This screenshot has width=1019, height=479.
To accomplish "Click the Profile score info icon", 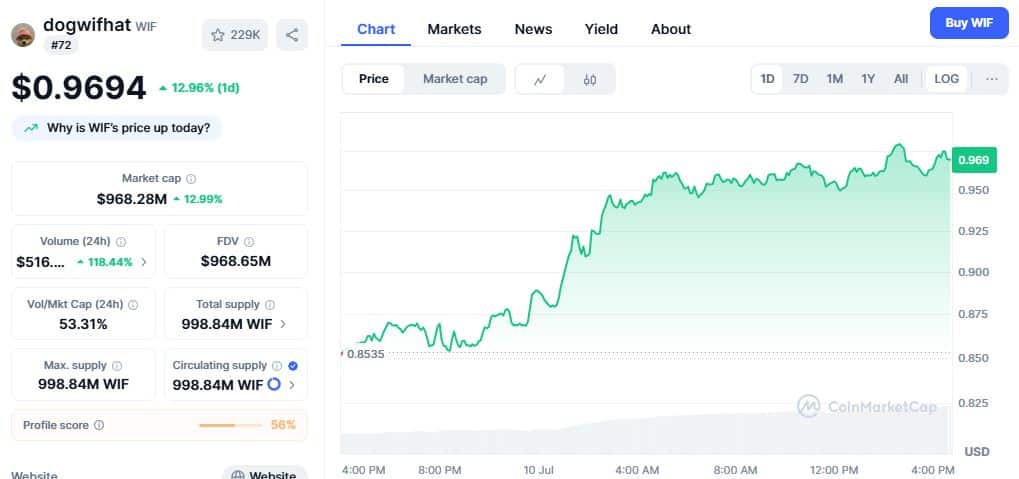I will (x=99, y=425).
